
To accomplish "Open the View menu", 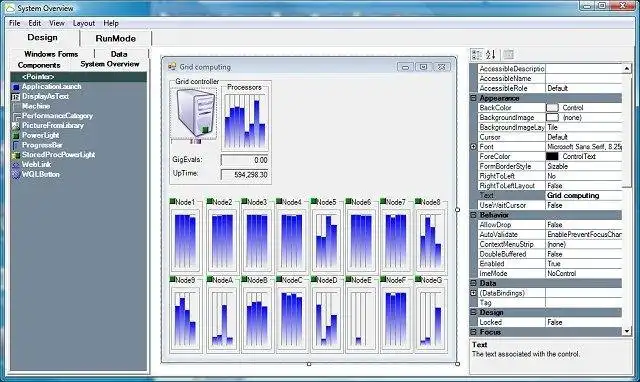I will [x=57, y=23].
